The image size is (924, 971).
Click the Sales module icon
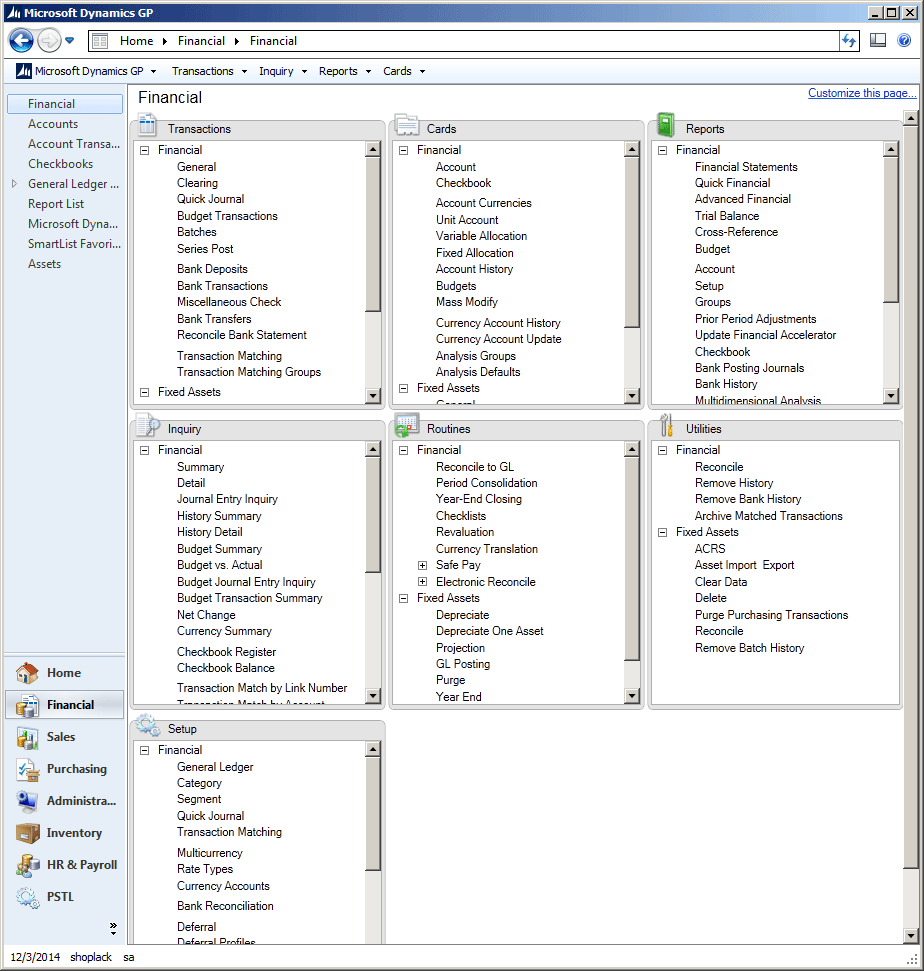(x=27, y=737)
